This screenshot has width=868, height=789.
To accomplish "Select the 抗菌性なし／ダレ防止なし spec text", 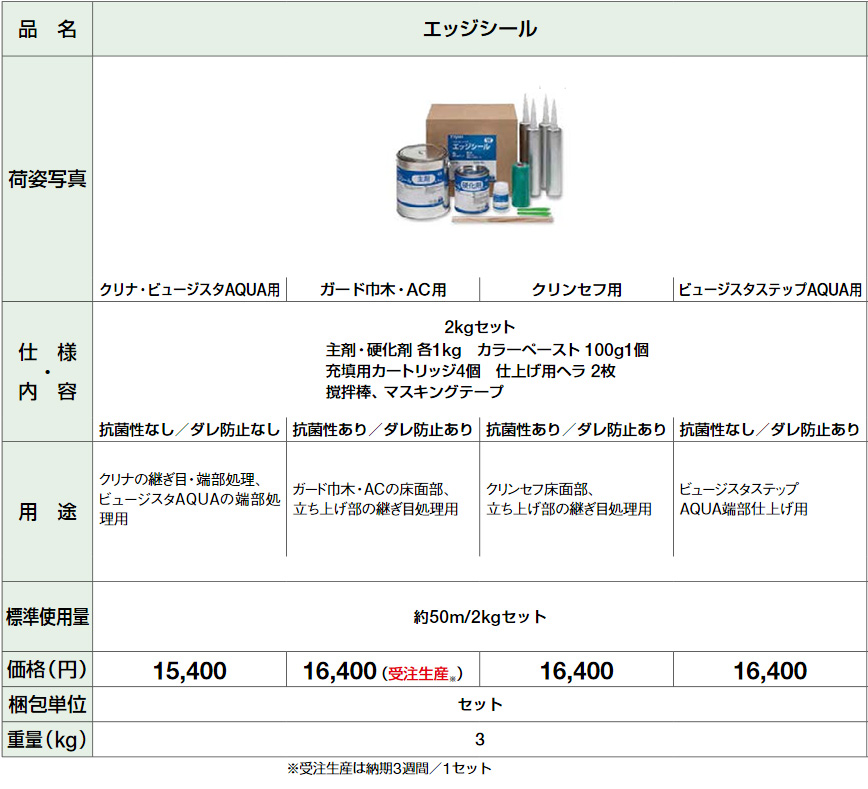I will 190,430.
